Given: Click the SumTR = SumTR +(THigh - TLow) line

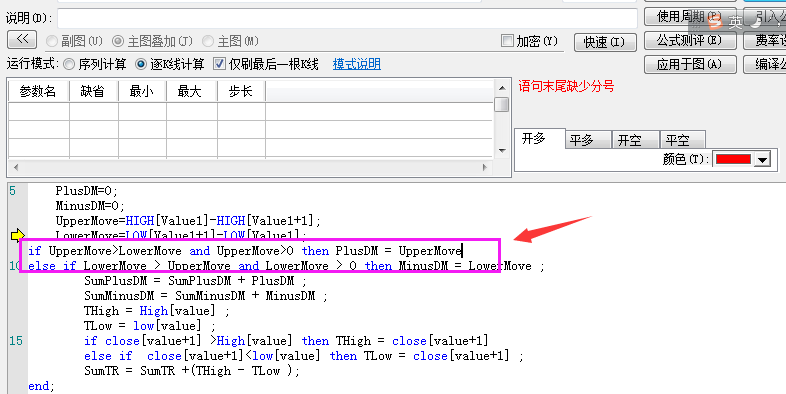Looking at the screenshot, I should (x=191, y=371).
